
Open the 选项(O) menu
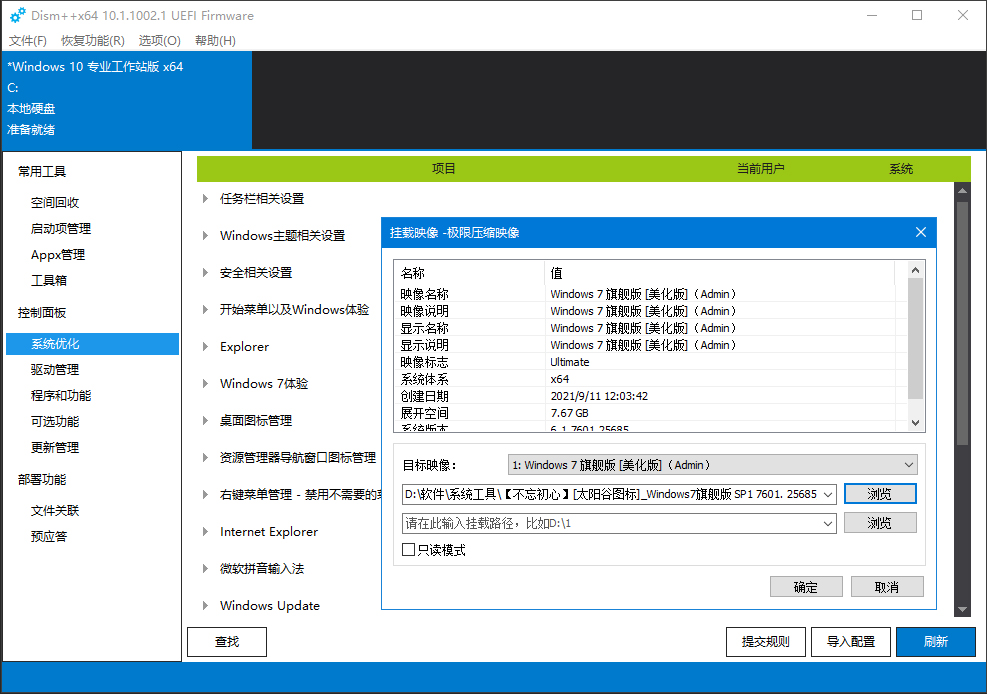click(x=159, y=41)
